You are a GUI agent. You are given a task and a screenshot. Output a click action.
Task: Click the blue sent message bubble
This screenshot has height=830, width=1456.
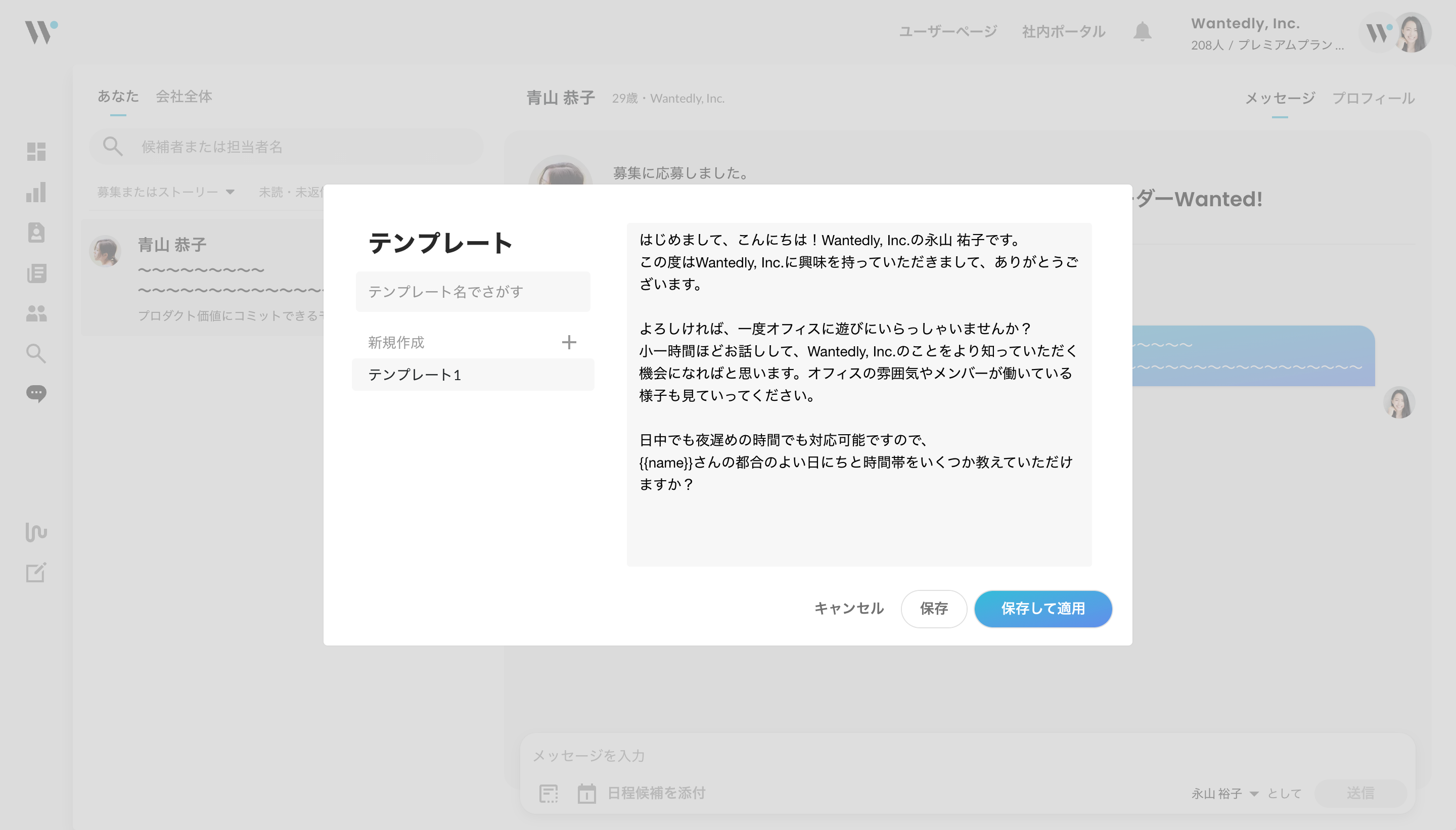(x=1253, y=356)
